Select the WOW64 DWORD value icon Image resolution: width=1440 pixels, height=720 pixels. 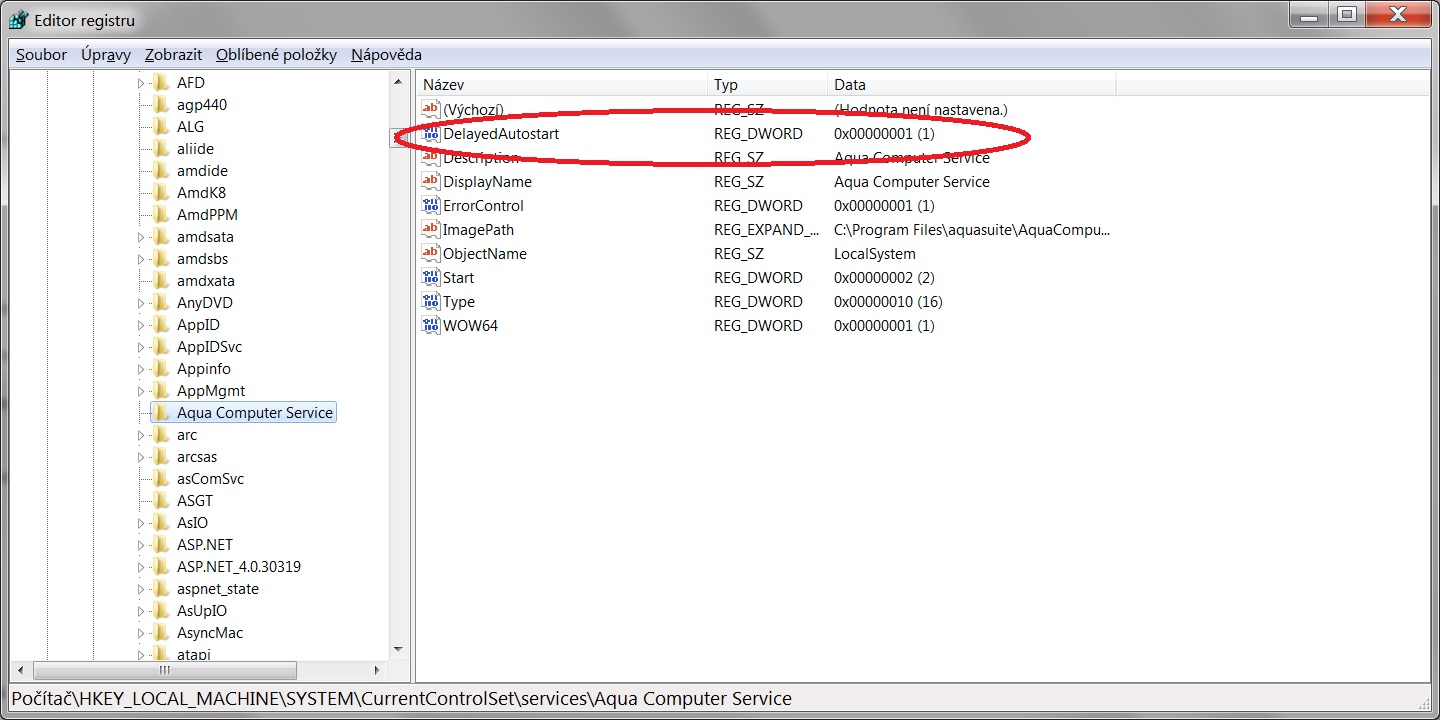431,326
